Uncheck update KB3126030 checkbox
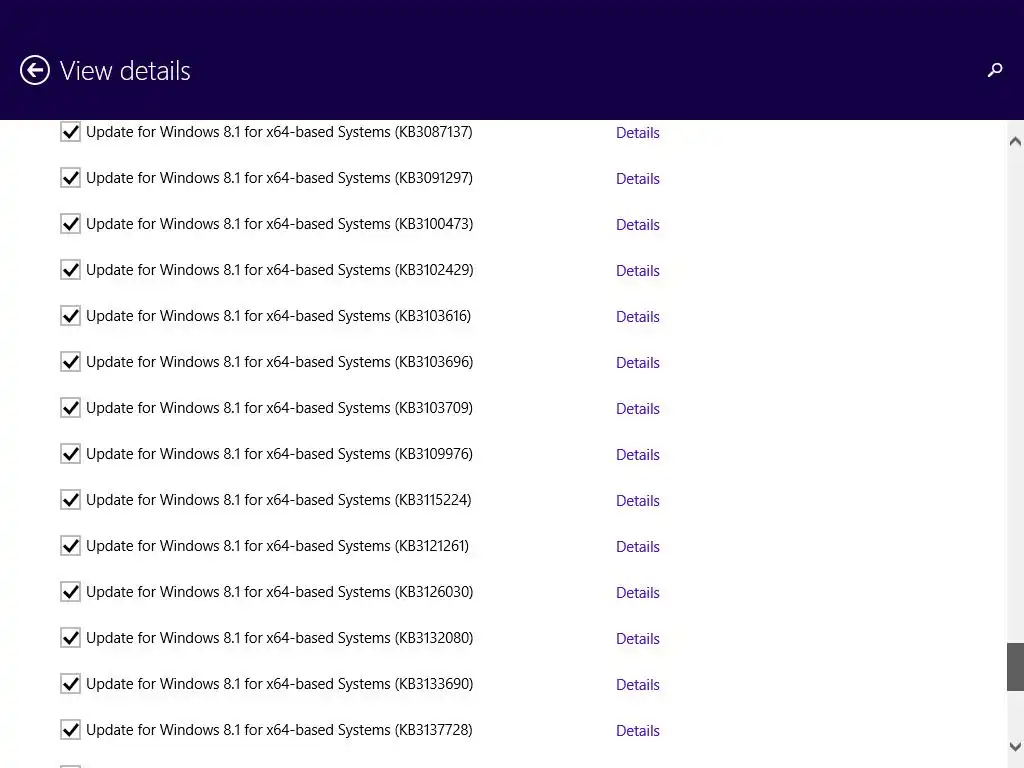 [x=70, y=592]
